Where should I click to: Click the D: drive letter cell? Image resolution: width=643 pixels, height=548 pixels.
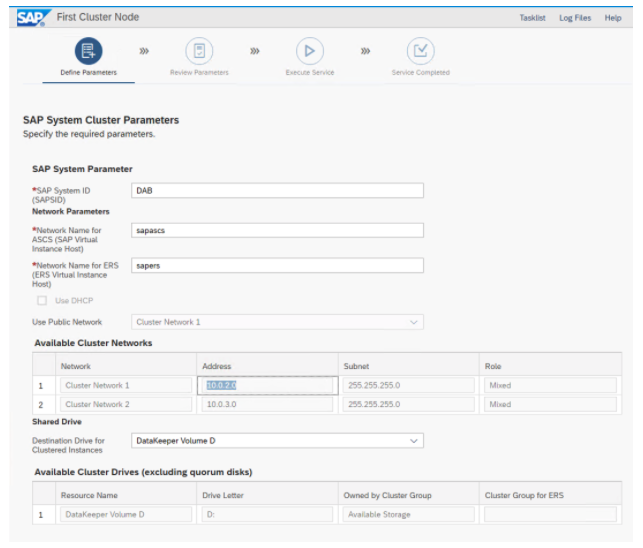tap(267, 515)
